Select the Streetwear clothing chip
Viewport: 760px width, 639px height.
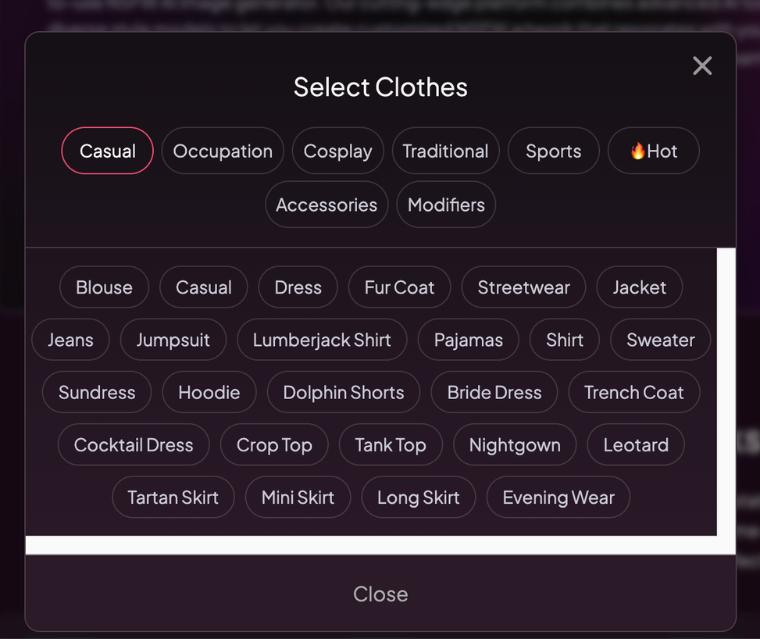(523, 288)
